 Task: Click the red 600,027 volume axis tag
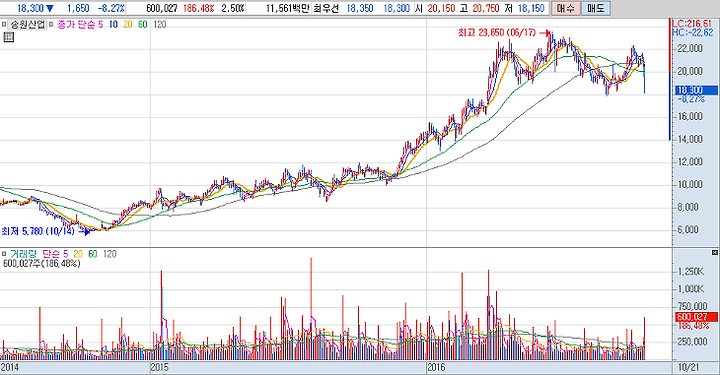pyautogui.click(x=696, y=317)
